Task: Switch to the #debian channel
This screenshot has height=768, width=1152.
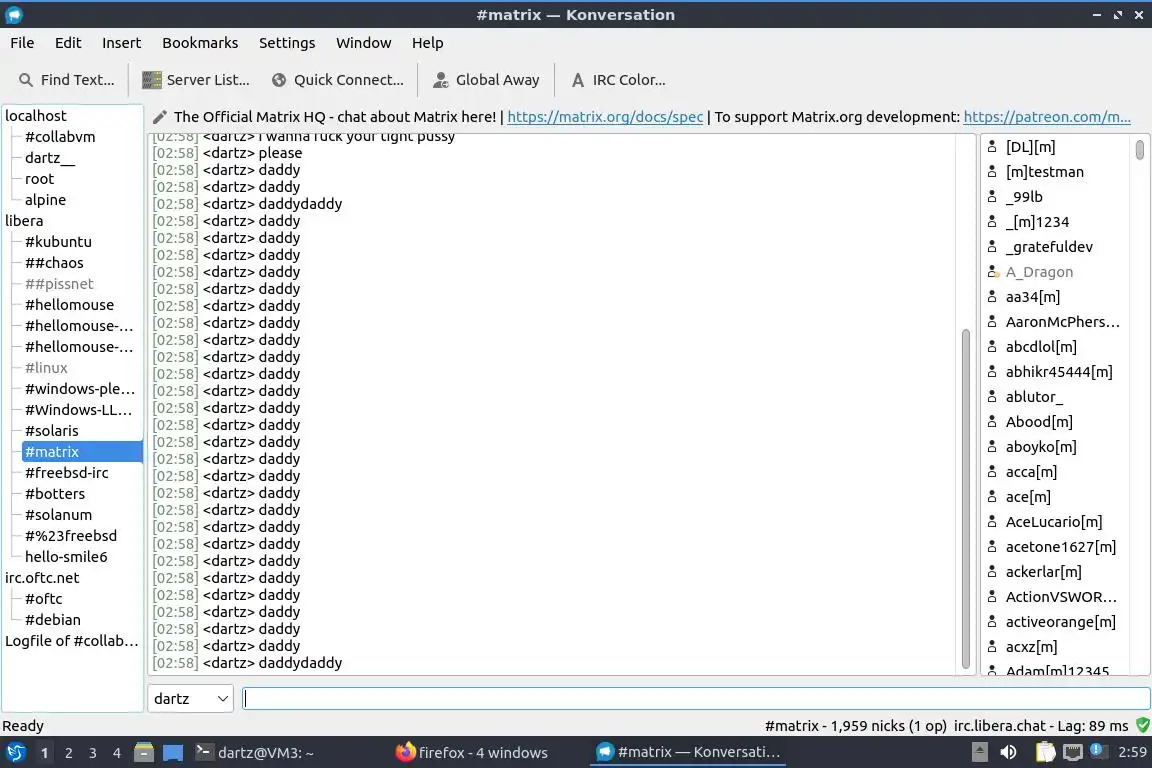Action: 53,620
